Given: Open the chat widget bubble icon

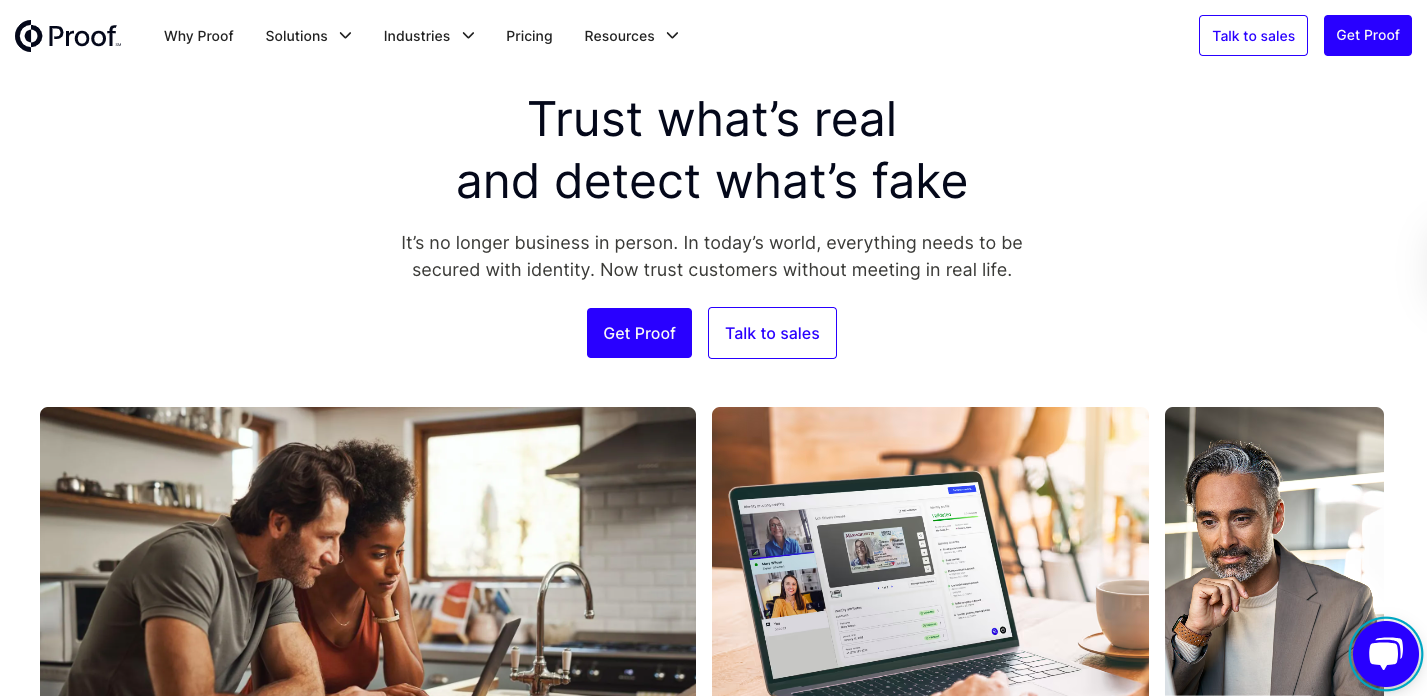Looking at the screenshot, I should pyautogui.click(x=1386, y=655).
